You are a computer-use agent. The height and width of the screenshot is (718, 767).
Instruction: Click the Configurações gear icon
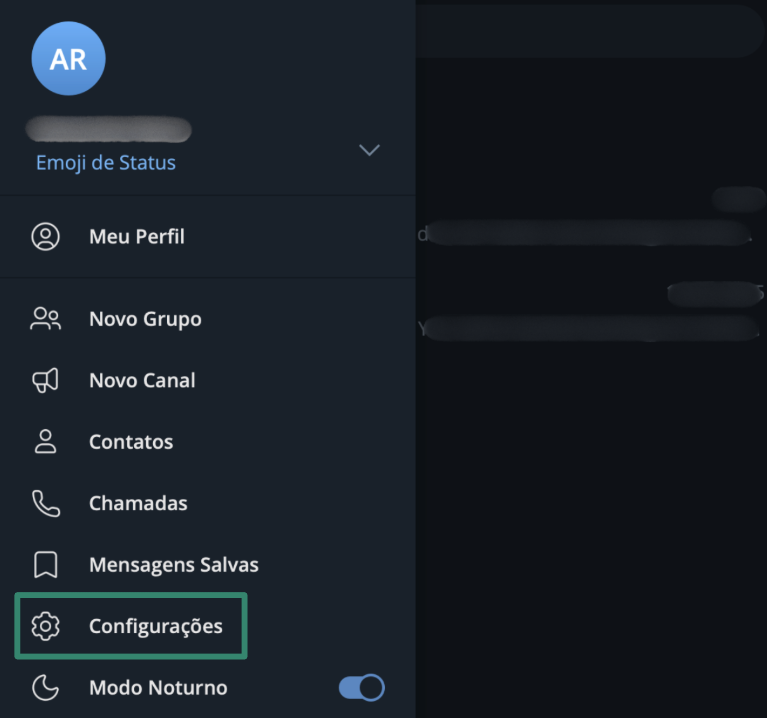[x=46, y=627]
